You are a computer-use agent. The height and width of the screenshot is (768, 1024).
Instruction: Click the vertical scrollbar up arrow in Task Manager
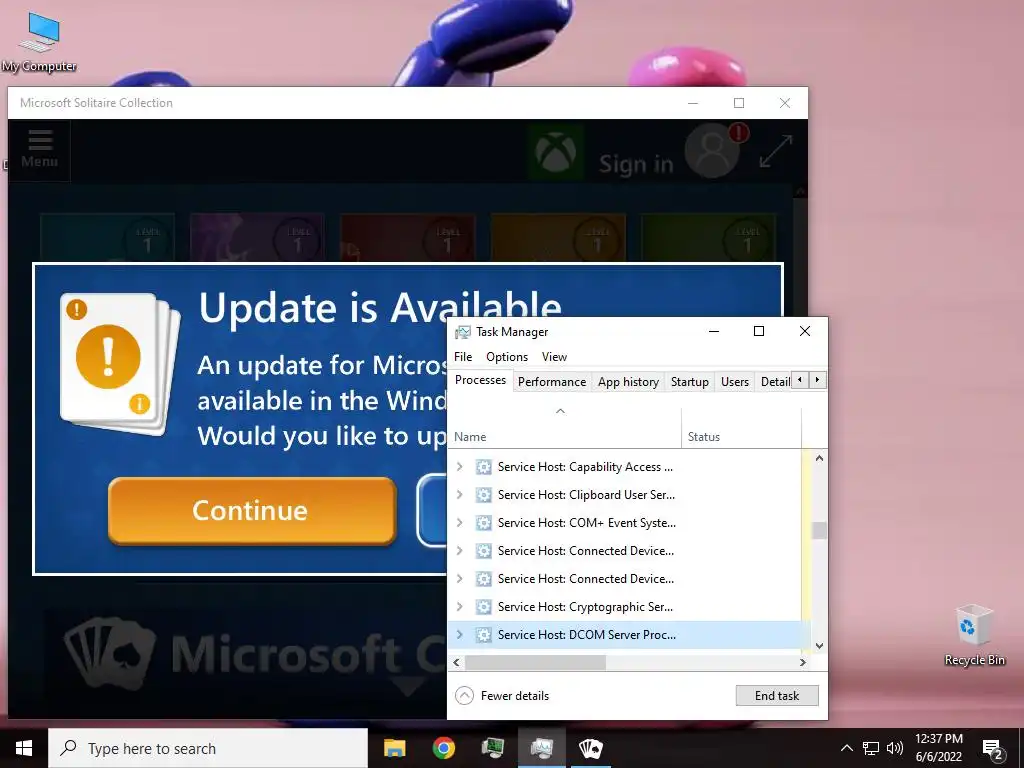coord(819,458)
